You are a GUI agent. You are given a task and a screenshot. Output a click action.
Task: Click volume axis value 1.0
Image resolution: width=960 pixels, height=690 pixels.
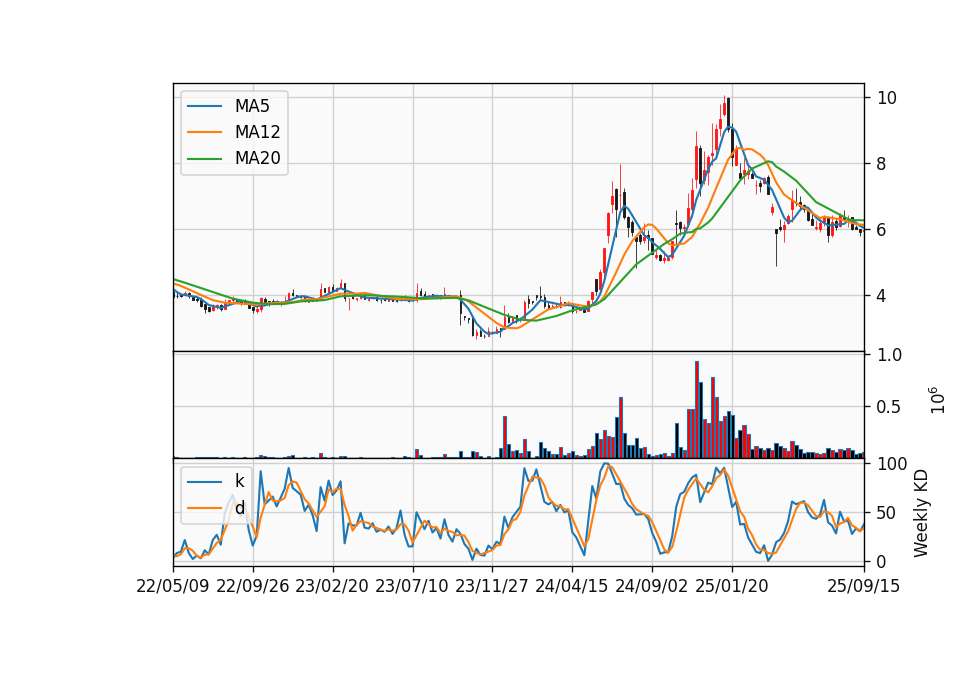pyautogui.click(x=889, y=354)
